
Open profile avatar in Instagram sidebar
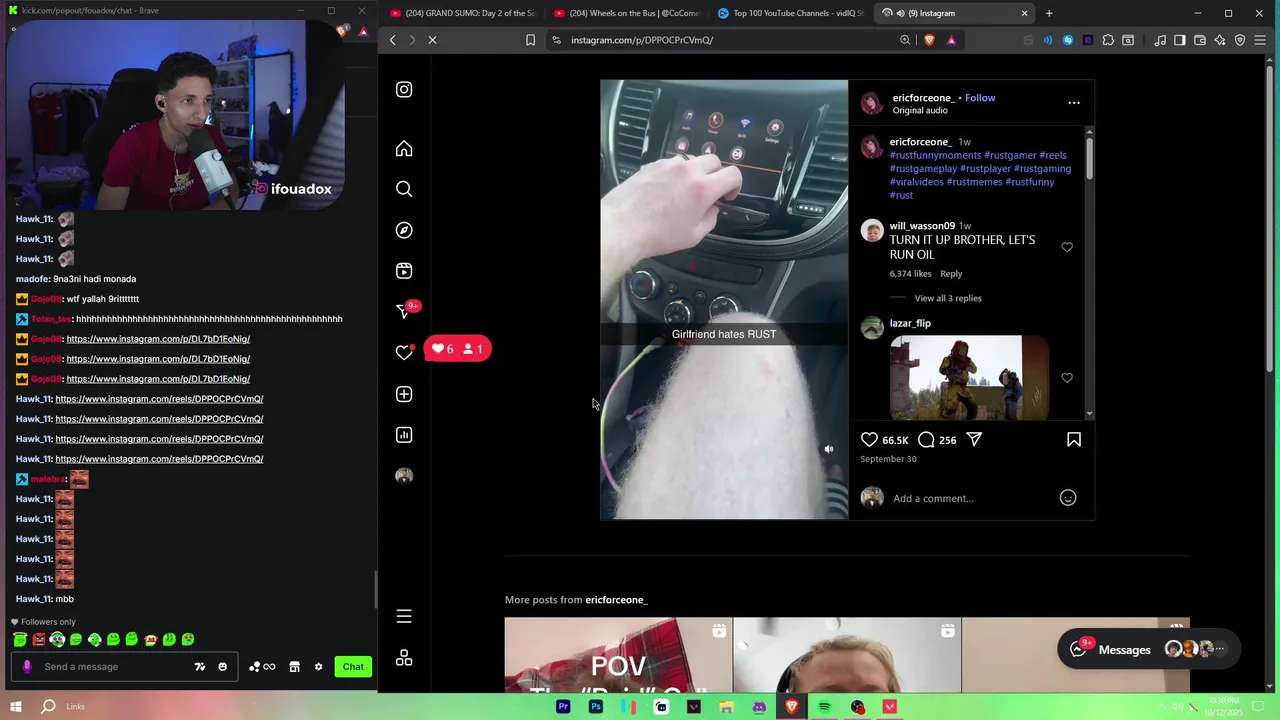pos(404,476)
